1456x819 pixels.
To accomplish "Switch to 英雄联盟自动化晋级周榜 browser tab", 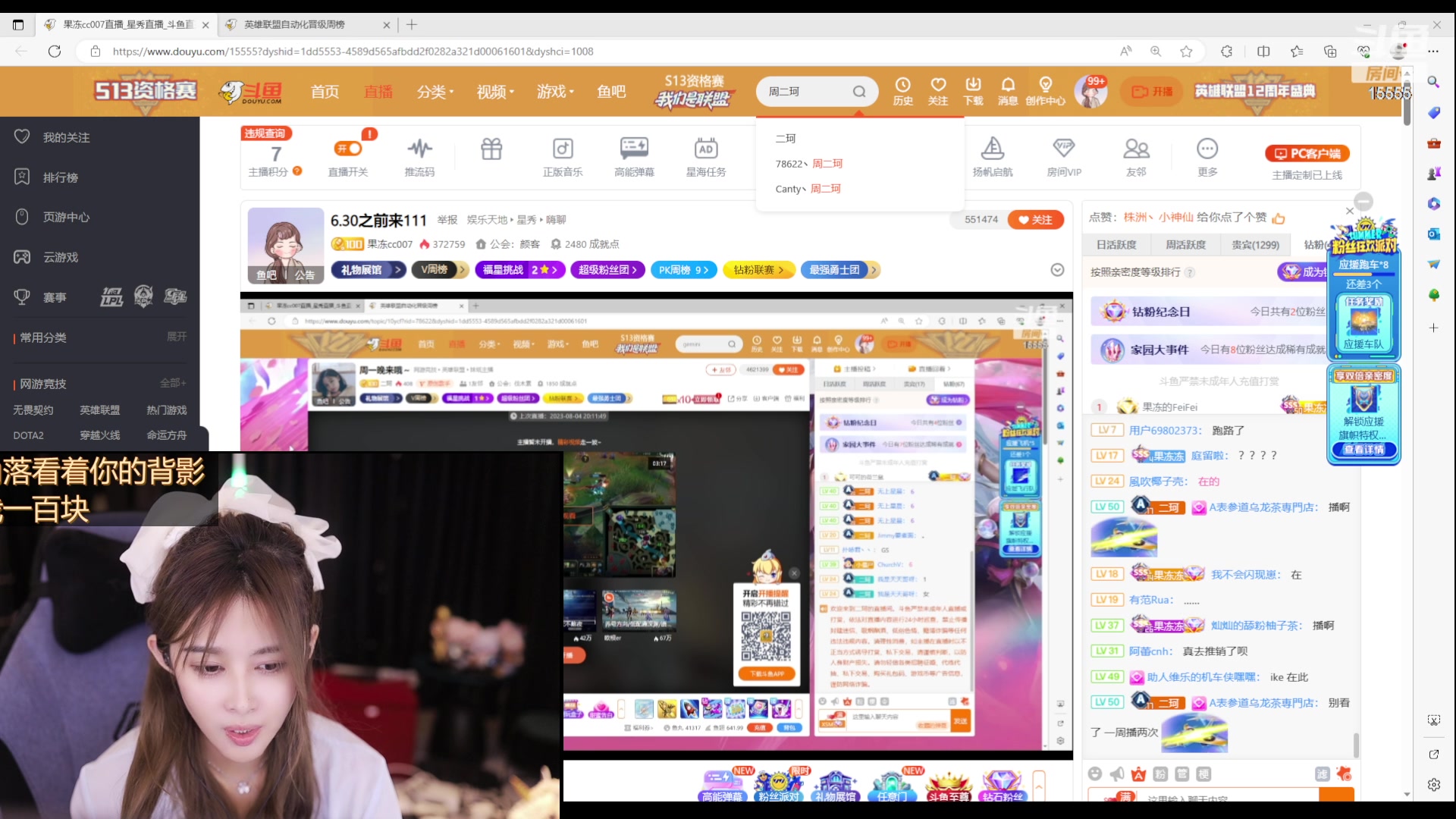I will pos(307,24).
